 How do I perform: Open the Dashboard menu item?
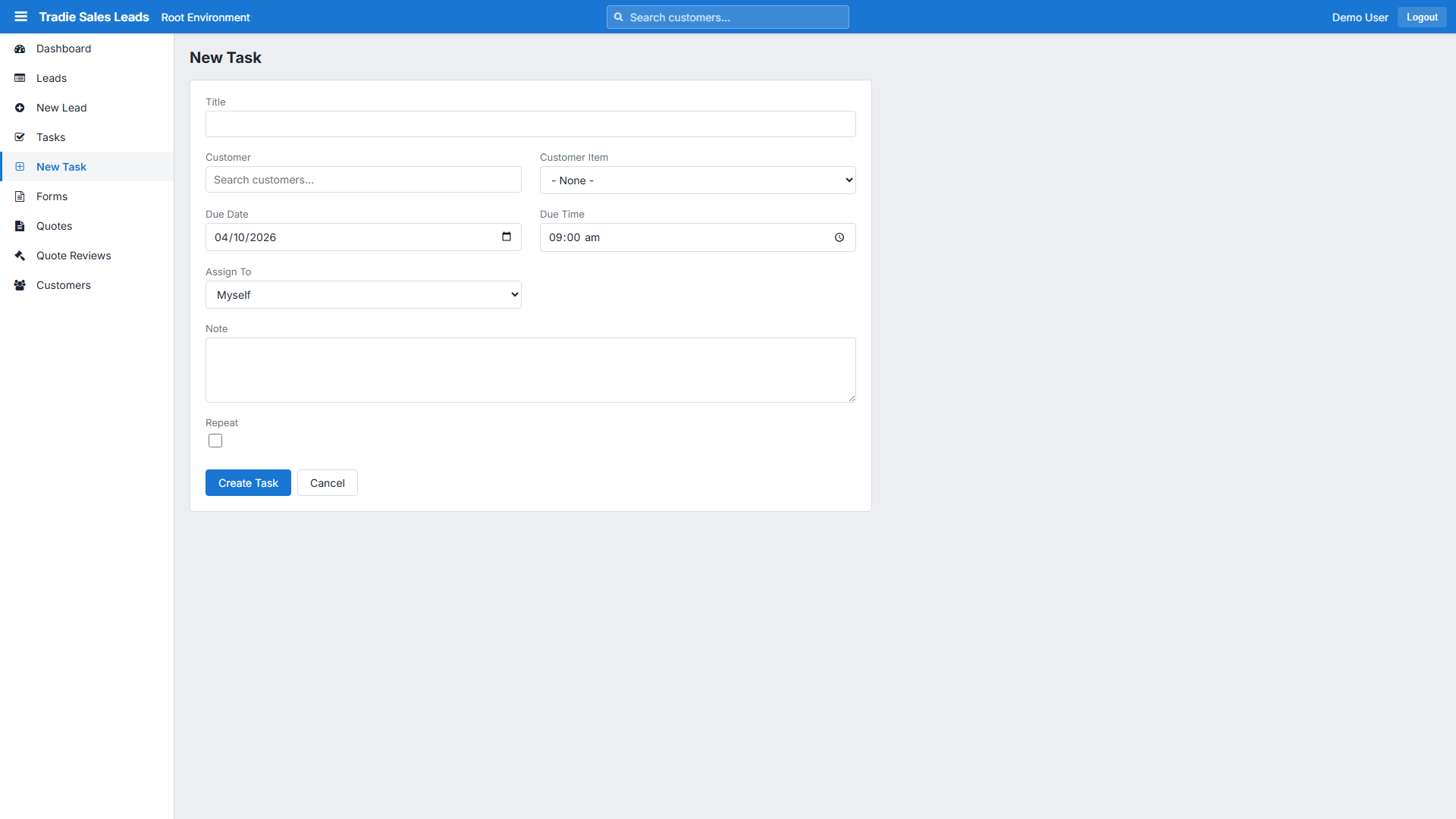[x=86, y=49]
